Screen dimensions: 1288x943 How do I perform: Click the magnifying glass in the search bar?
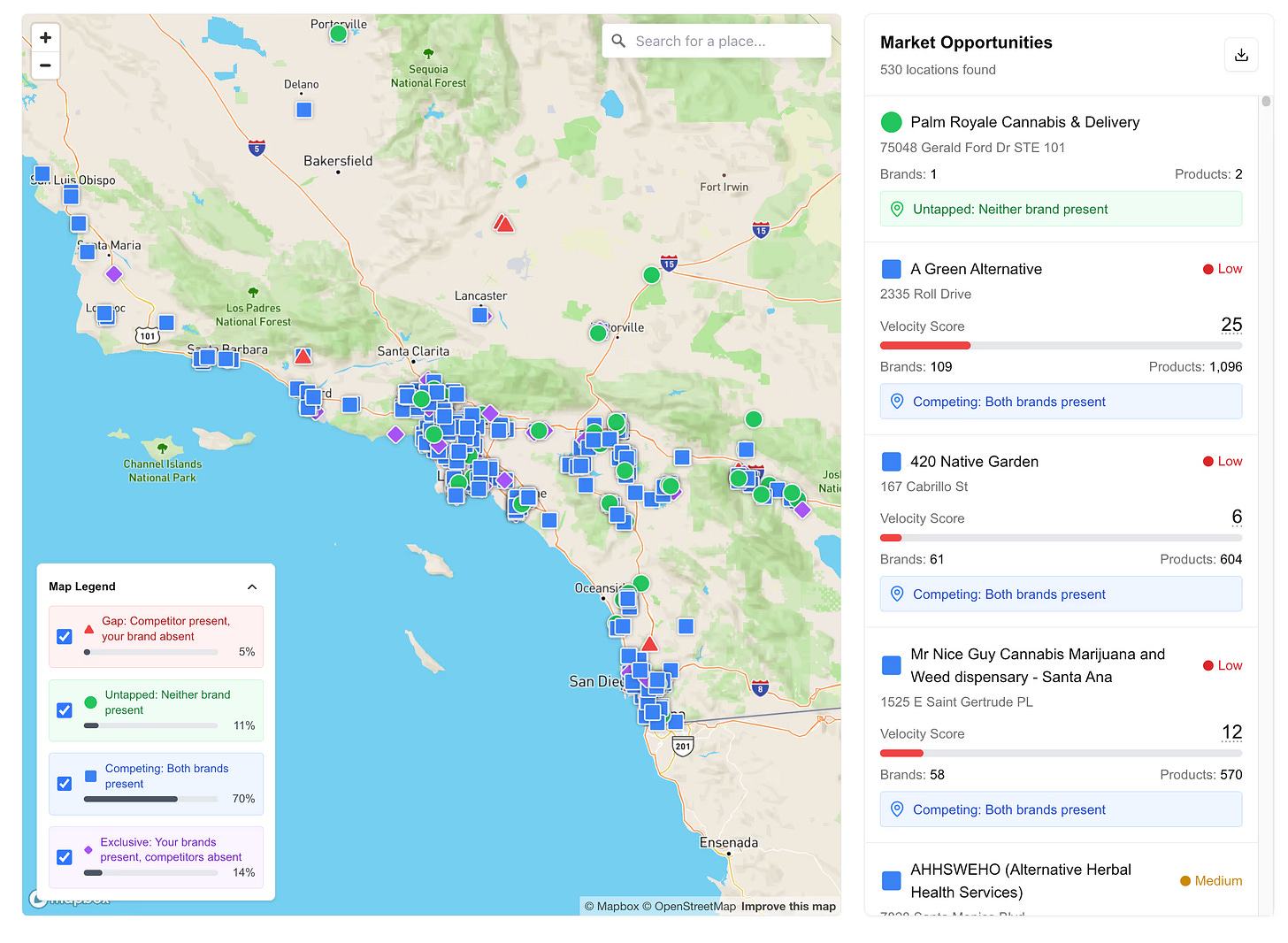(x=618, y=41)
